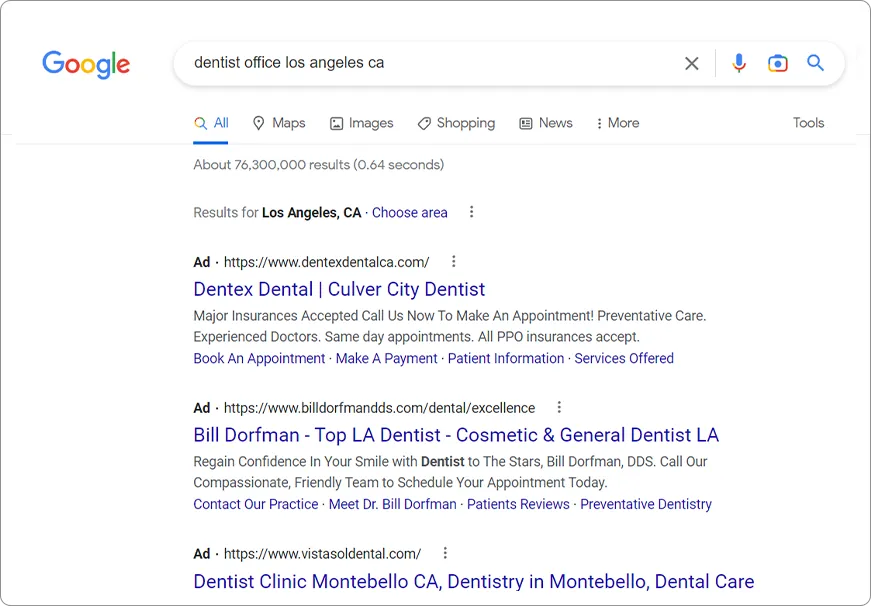
Task: Expand the More menu
Action: pyautogui.click(x=618, y=123)
